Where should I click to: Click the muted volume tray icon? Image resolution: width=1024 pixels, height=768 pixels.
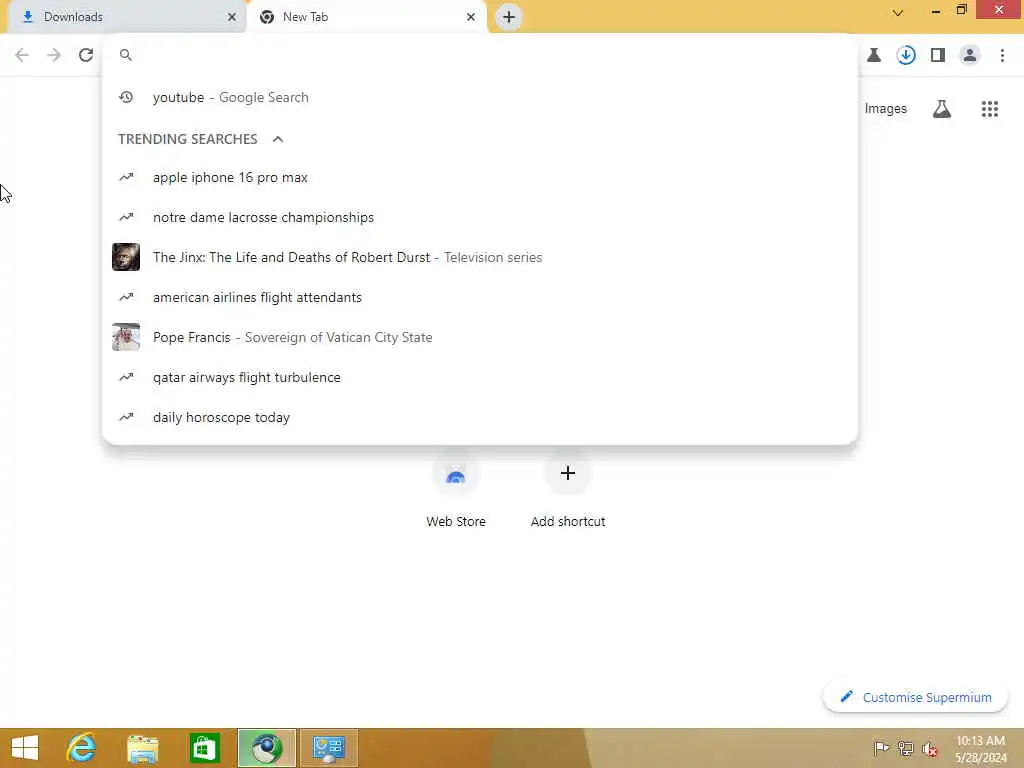point(930,748)
